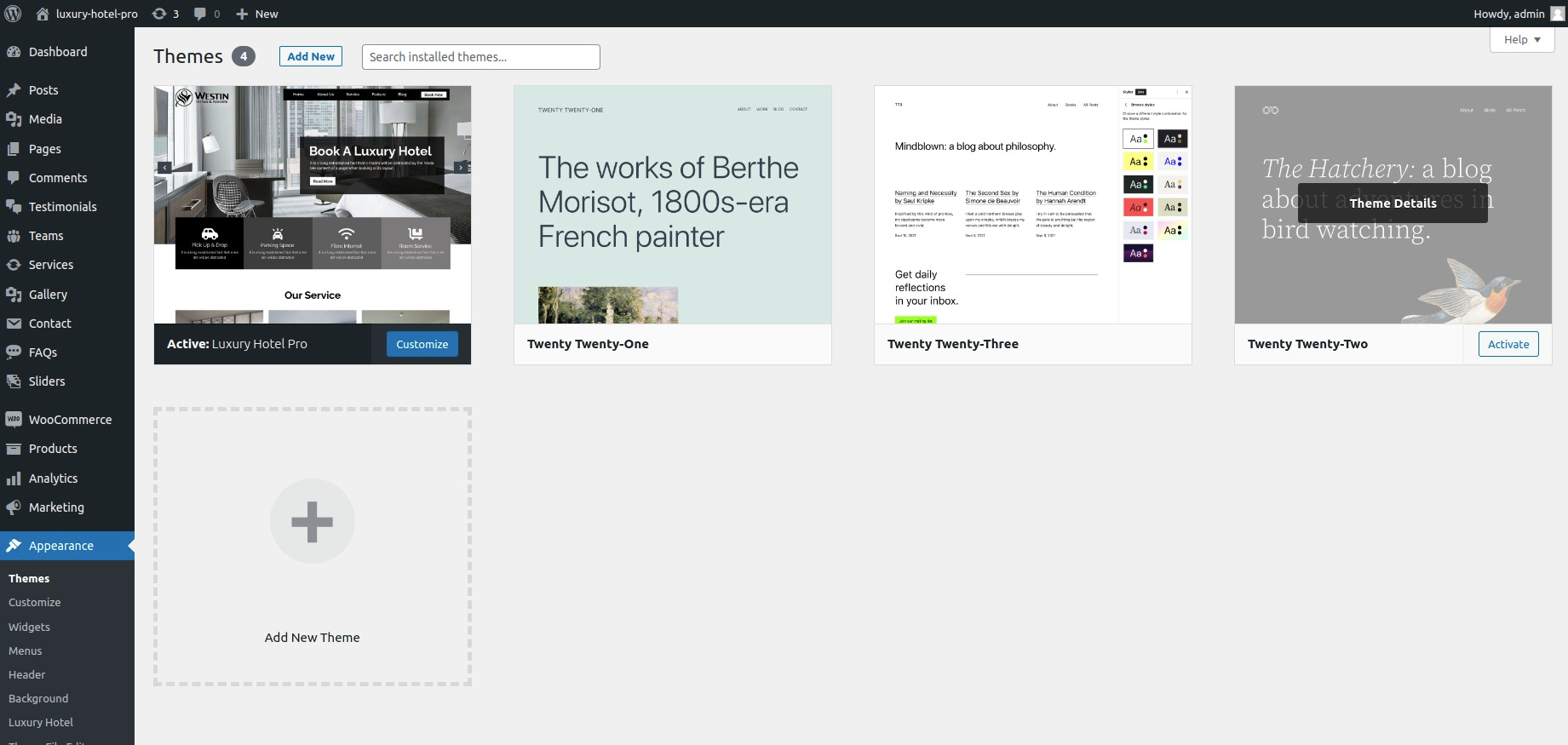Click the Media library icon
The height and width of the screenshot is (745, 1568).
coord(14,119)
